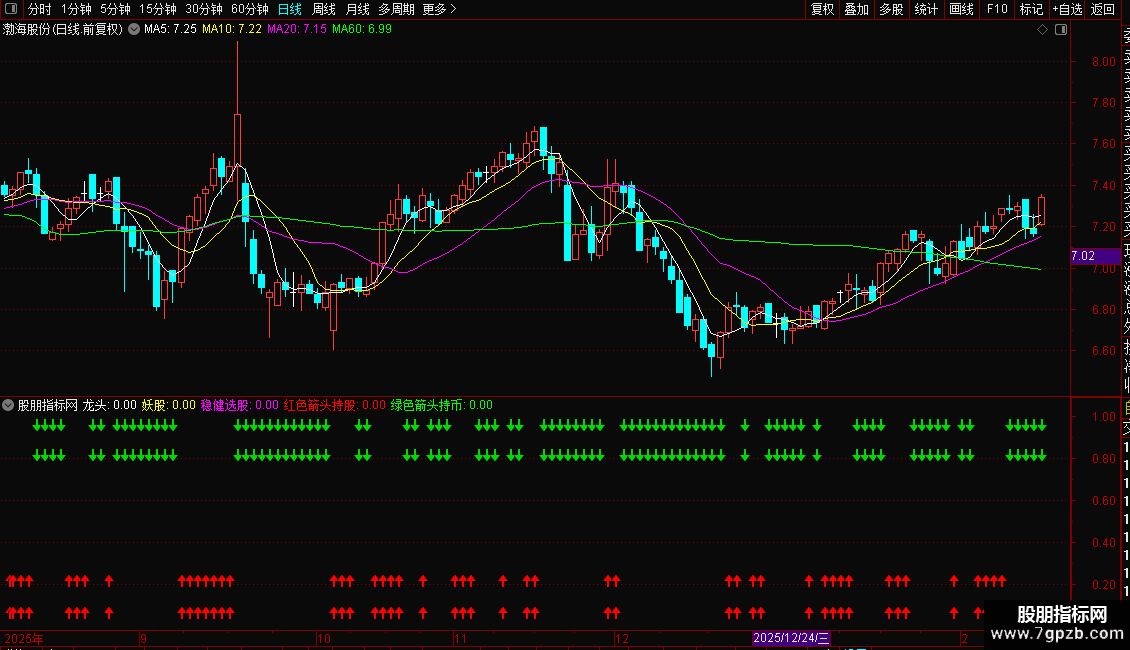Screen dimensions: 1130x650
Task: Click the 8.00 price axis label
Action: [x=1103, y=62]
